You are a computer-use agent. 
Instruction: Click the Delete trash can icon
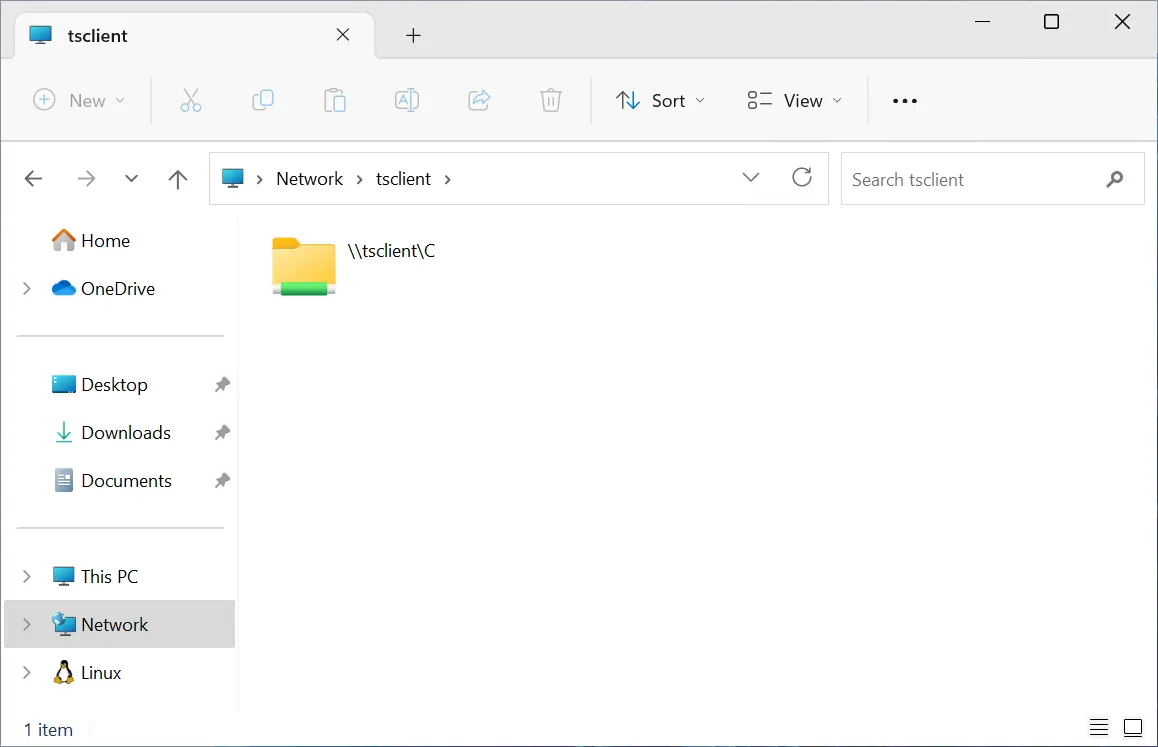(551, 100)
